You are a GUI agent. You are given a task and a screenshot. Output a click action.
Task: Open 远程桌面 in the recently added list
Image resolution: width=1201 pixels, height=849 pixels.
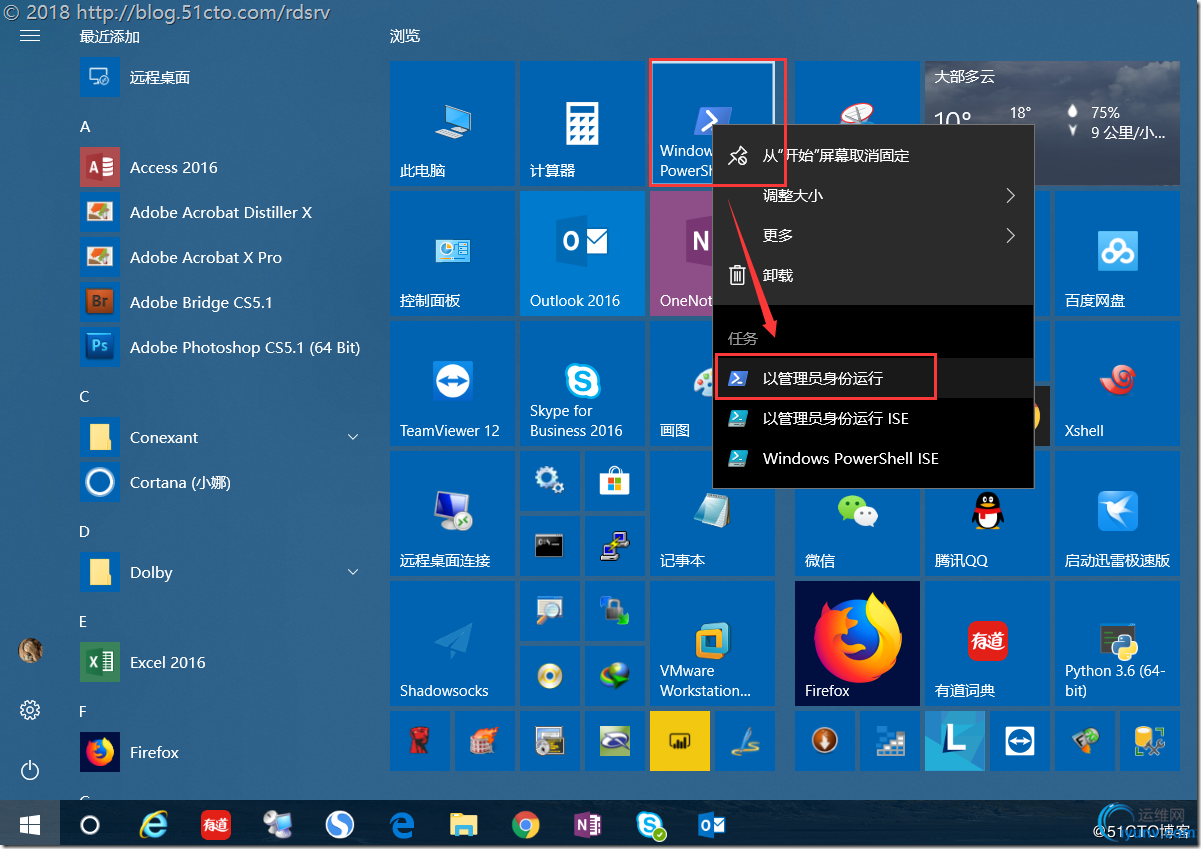222,77
